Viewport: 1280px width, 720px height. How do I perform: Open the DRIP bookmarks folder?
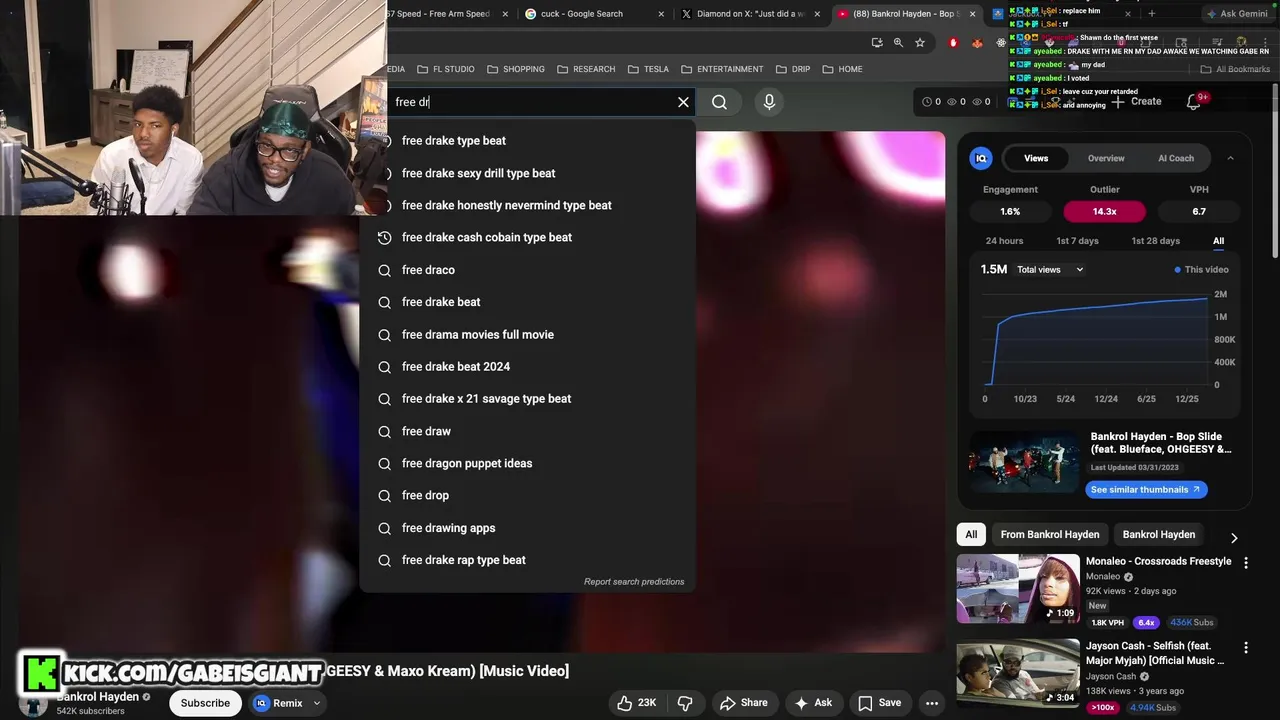point(791,69)
